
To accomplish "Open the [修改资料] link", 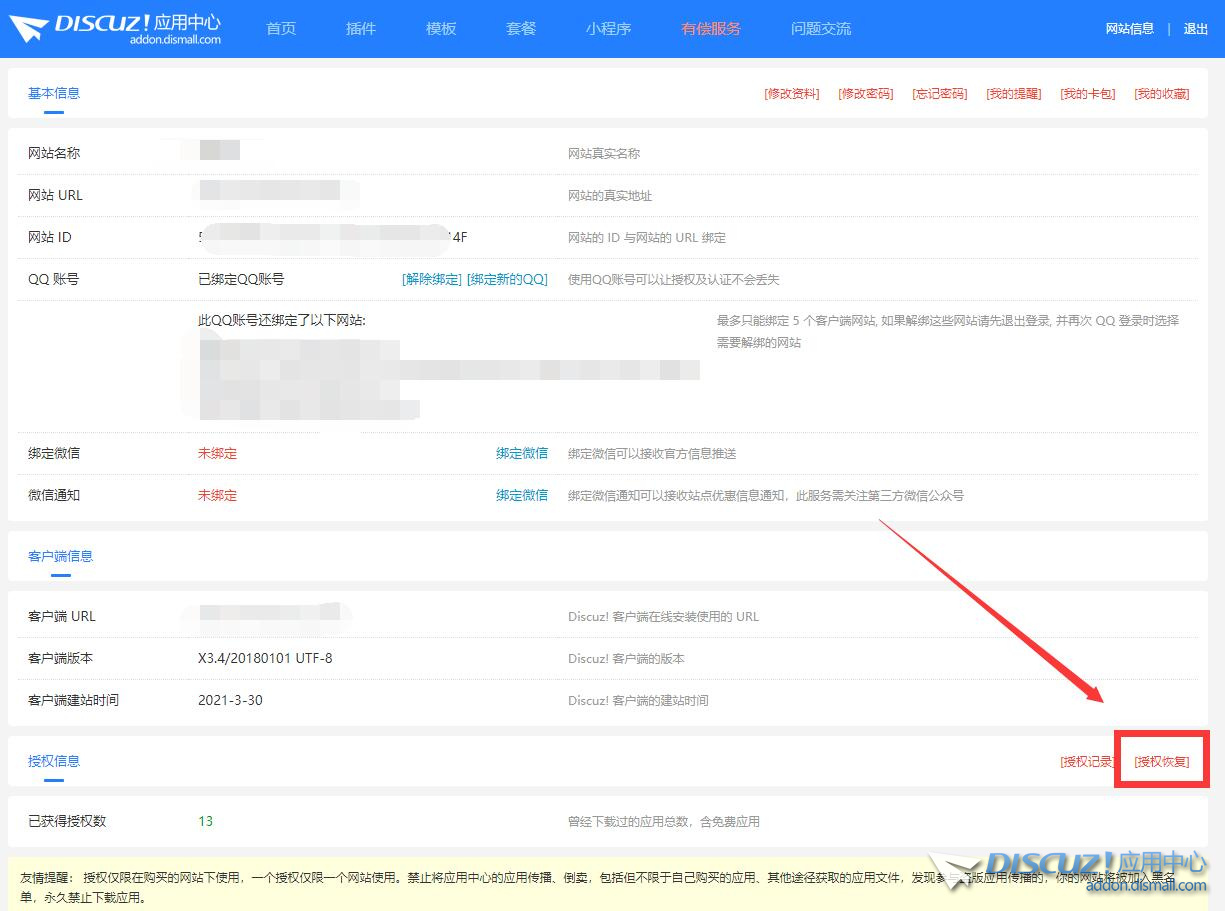I will (x=792, y=94).
